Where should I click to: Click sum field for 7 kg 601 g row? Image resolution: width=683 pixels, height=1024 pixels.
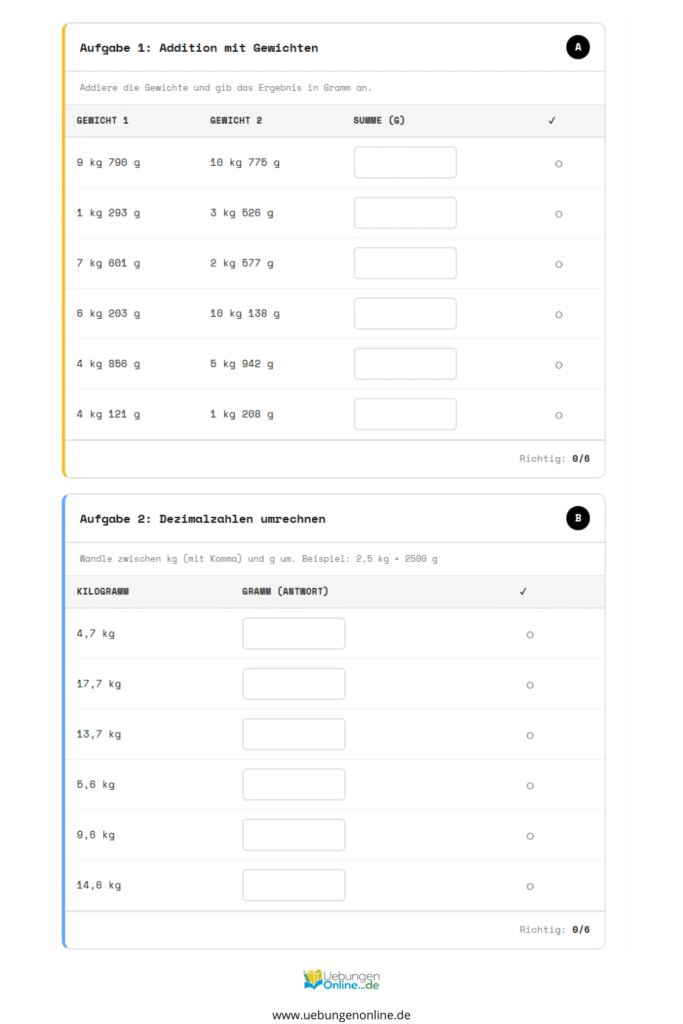[x=405, y=263]
